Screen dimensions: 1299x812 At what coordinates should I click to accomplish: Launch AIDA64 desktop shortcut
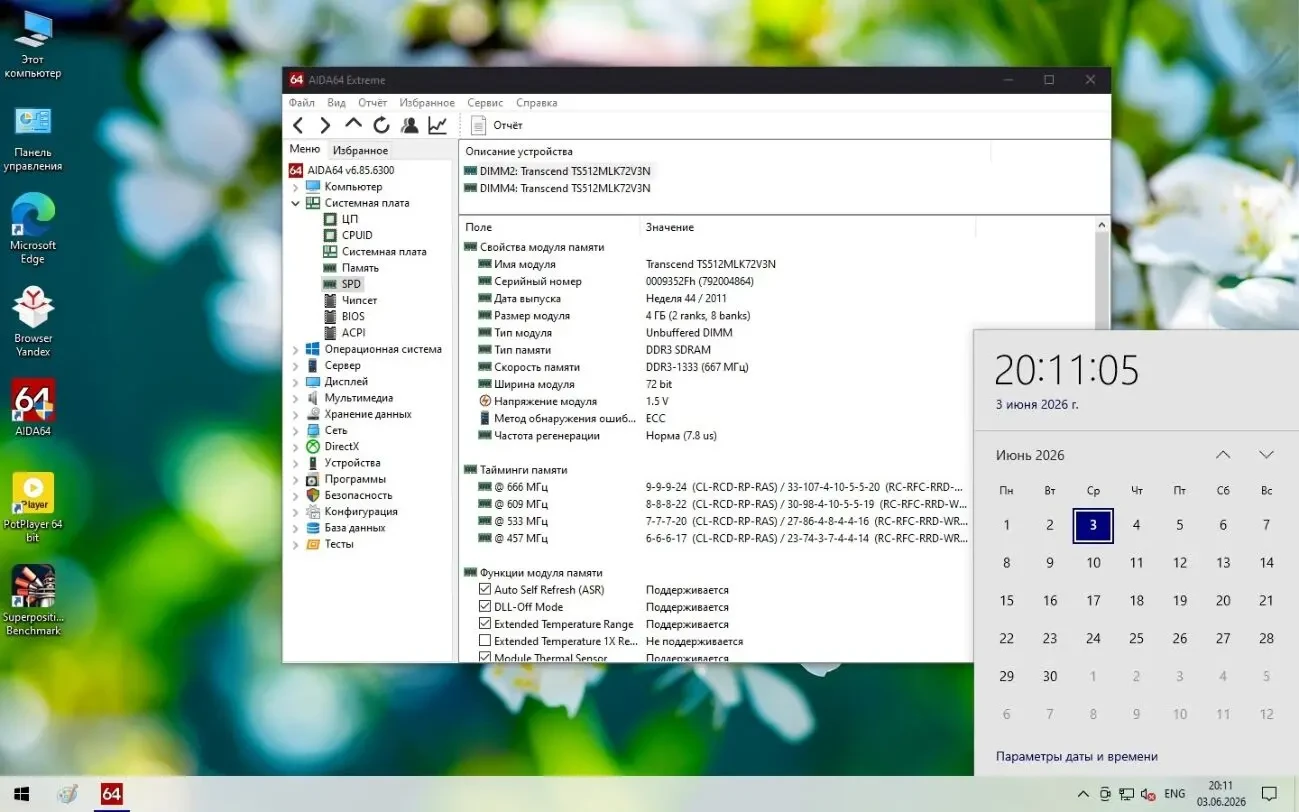point(33,408)
